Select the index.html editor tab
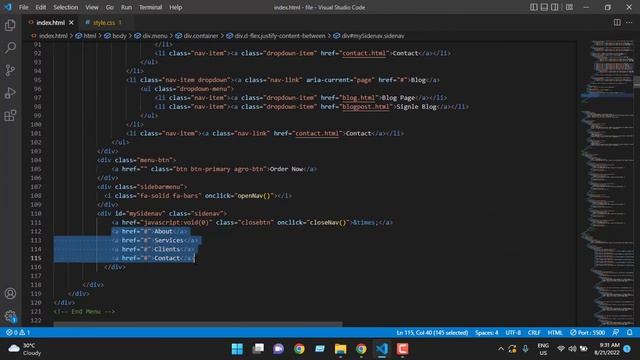This screenshot has width=640, height=360. pos(50,22)
